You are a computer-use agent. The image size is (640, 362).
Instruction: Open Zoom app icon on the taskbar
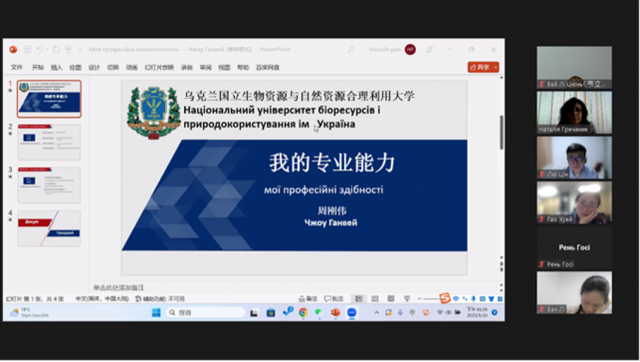pos(352,313)
